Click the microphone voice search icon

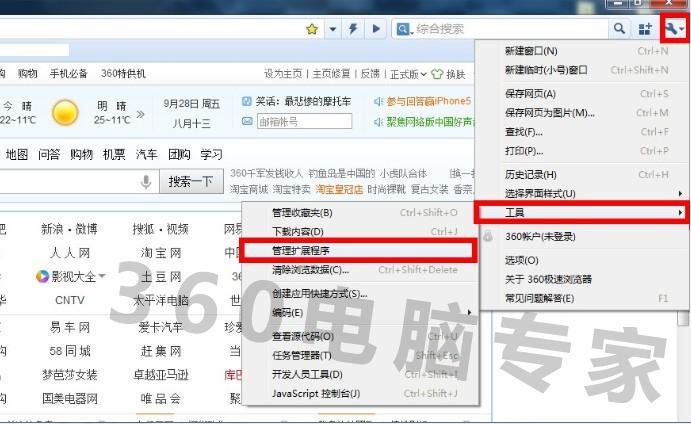tap(146, 182)
